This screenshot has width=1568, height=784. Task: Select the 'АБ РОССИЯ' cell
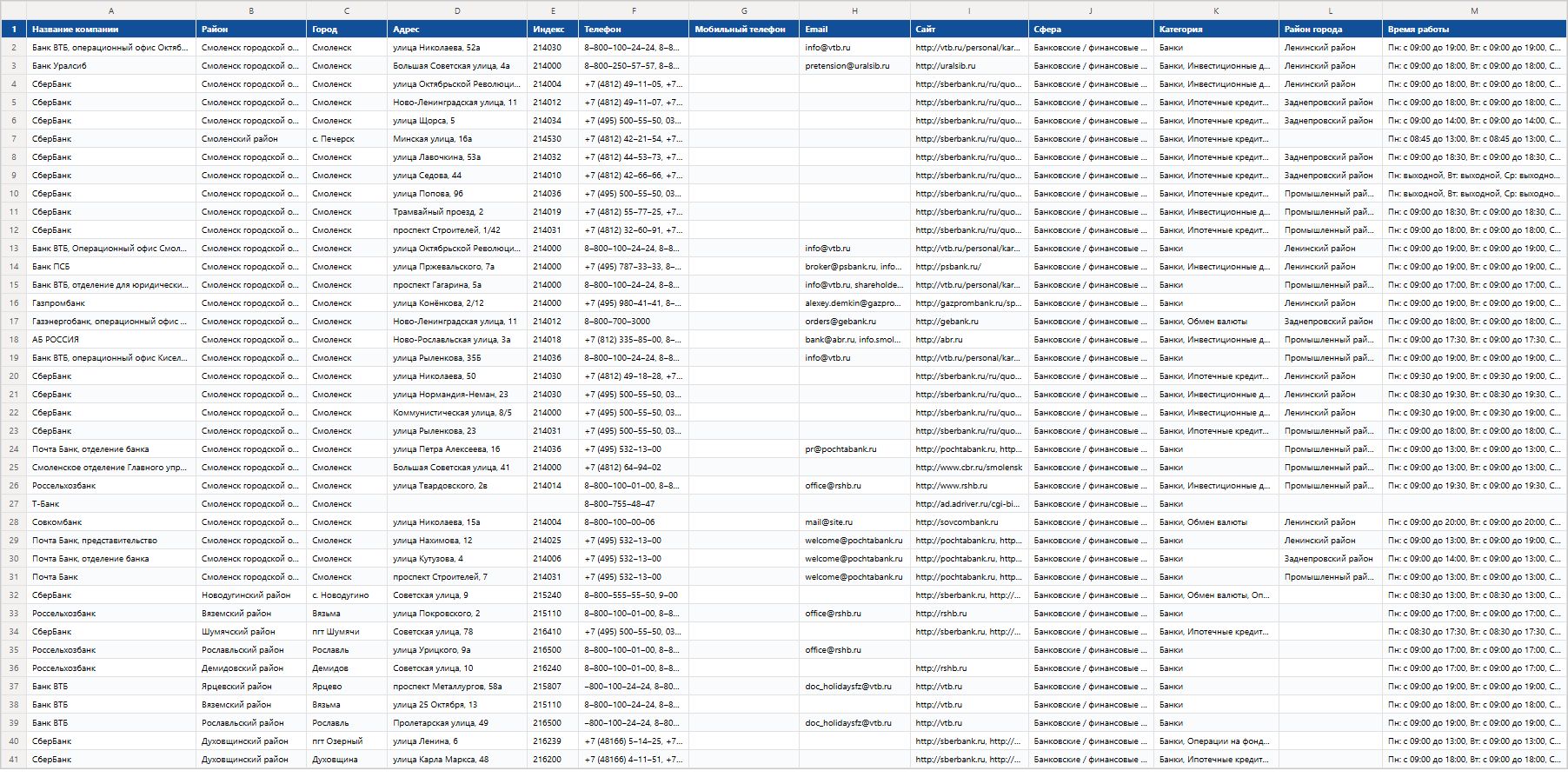(111, 340)
